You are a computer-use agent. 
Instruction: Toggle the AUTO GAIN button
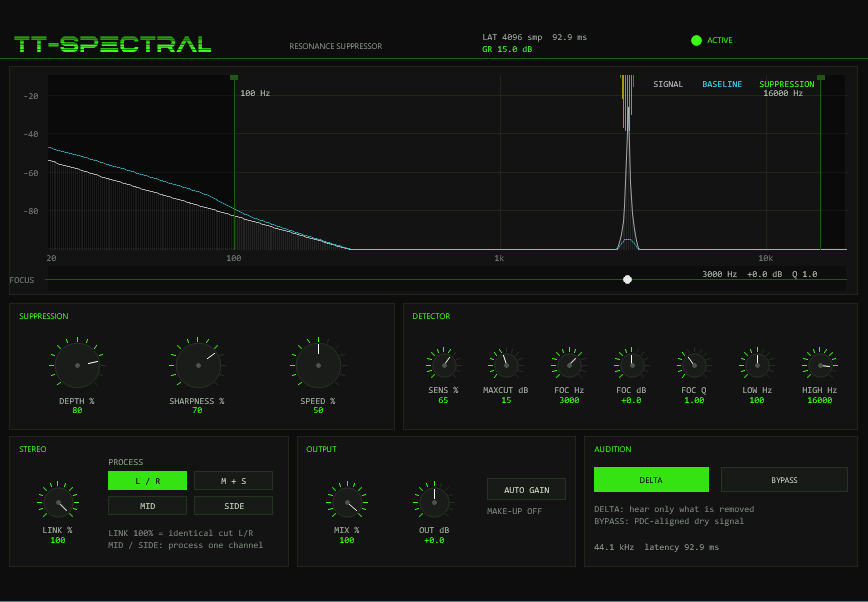(526, 490)
